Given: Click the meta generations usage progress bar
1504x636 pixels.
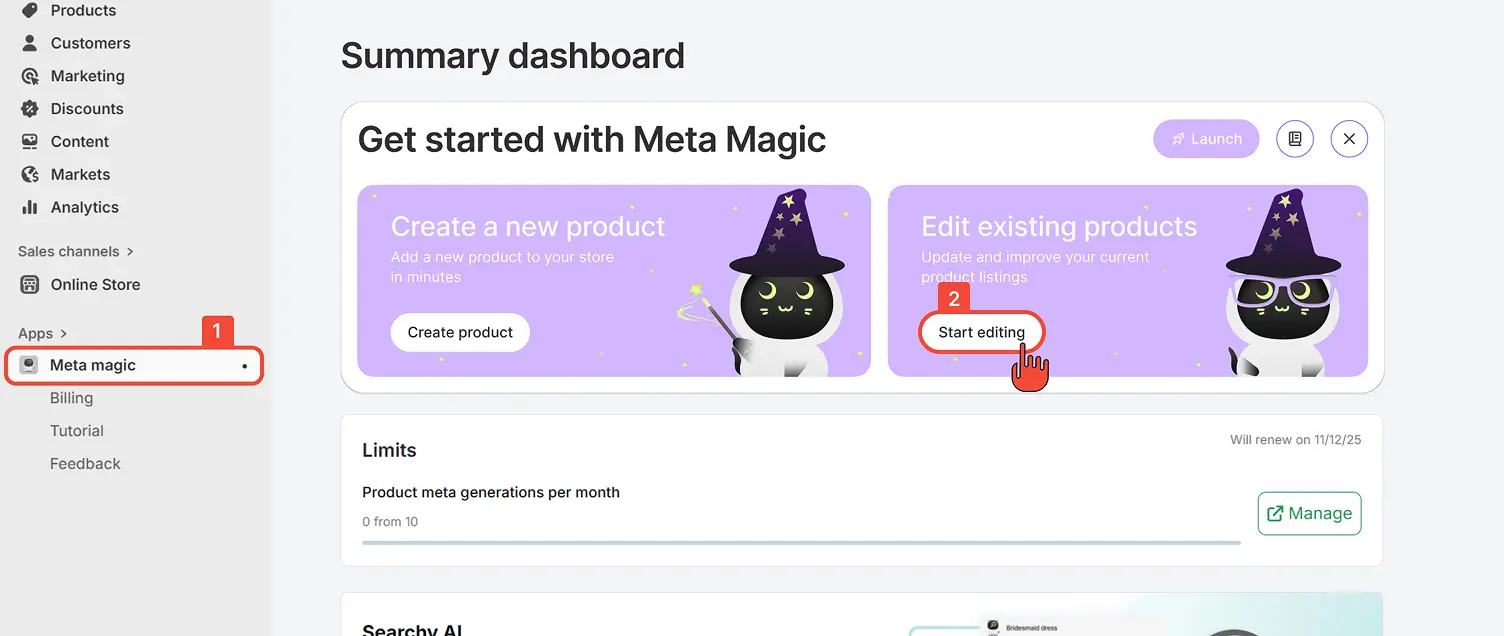Looking at the screenshot, I should coord(800,542).
